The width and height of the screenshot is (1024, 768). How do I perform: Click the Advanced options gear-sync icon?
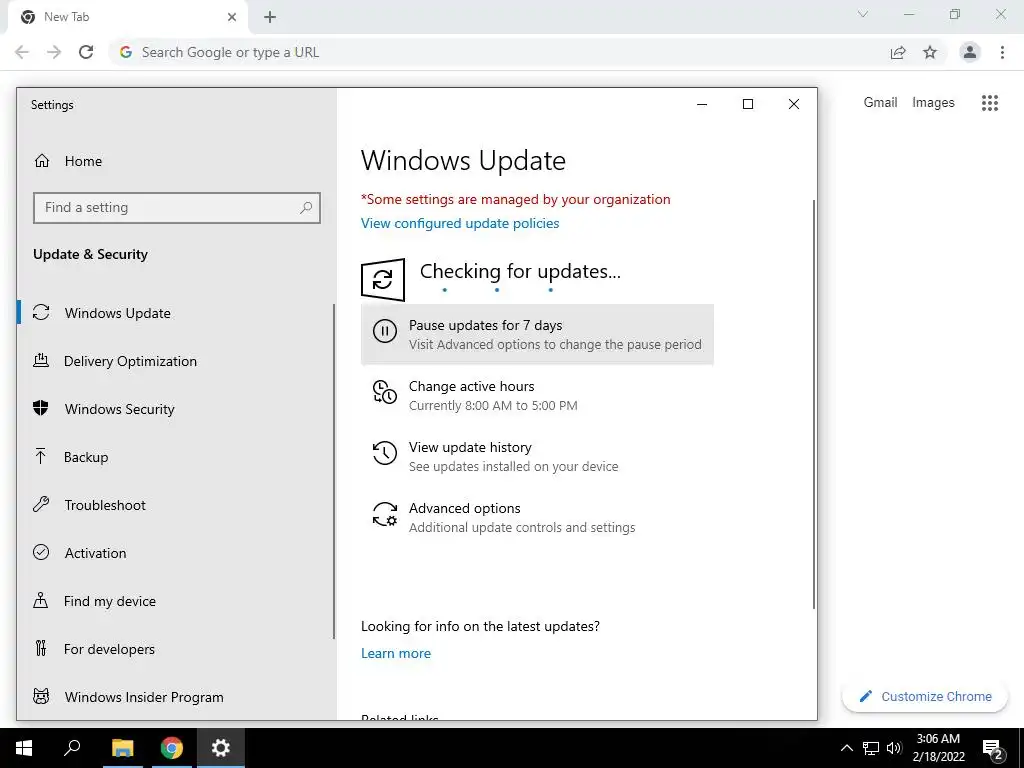[x=385, y=514]
